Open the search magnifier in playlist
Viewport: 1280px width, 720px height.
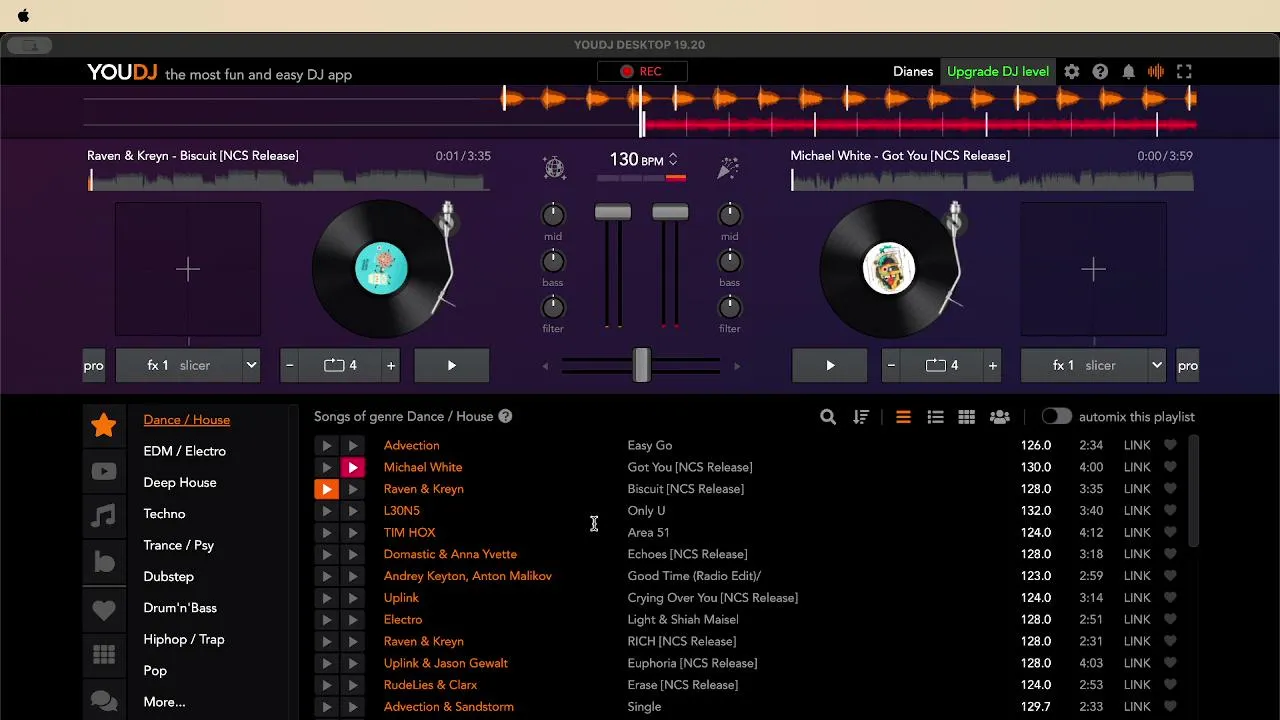828,417
